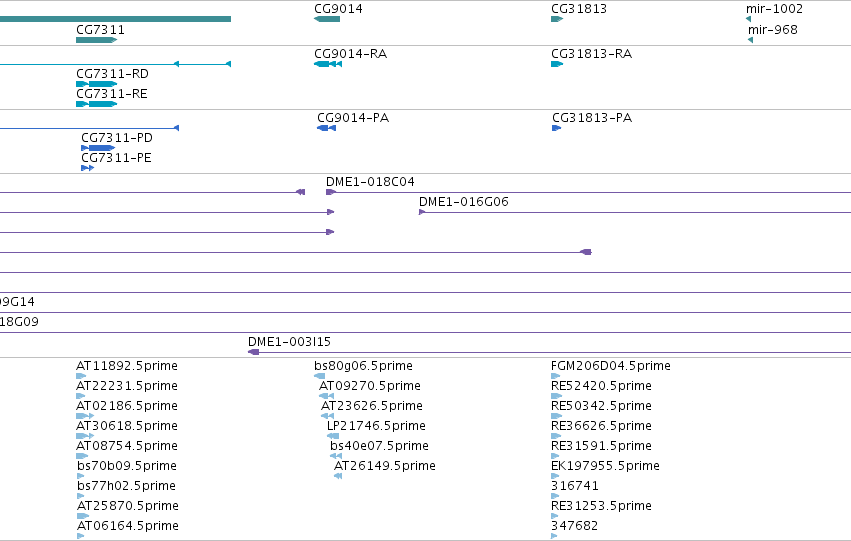Screen dimensions: 851x541
Task: Open the AT11892.5prime EST feature
Action: (81, 376)
